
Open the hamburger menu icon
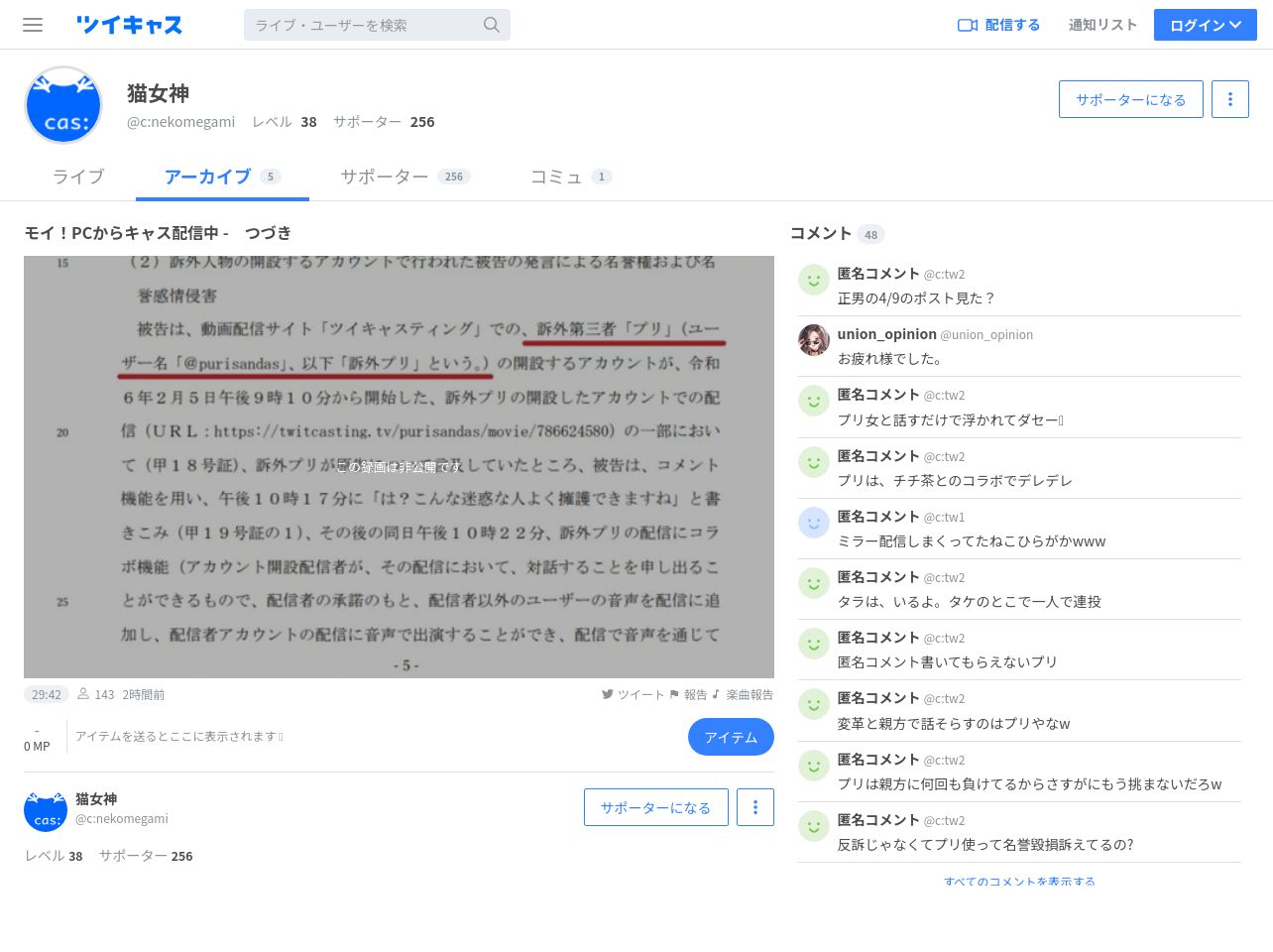coord(33,25)
